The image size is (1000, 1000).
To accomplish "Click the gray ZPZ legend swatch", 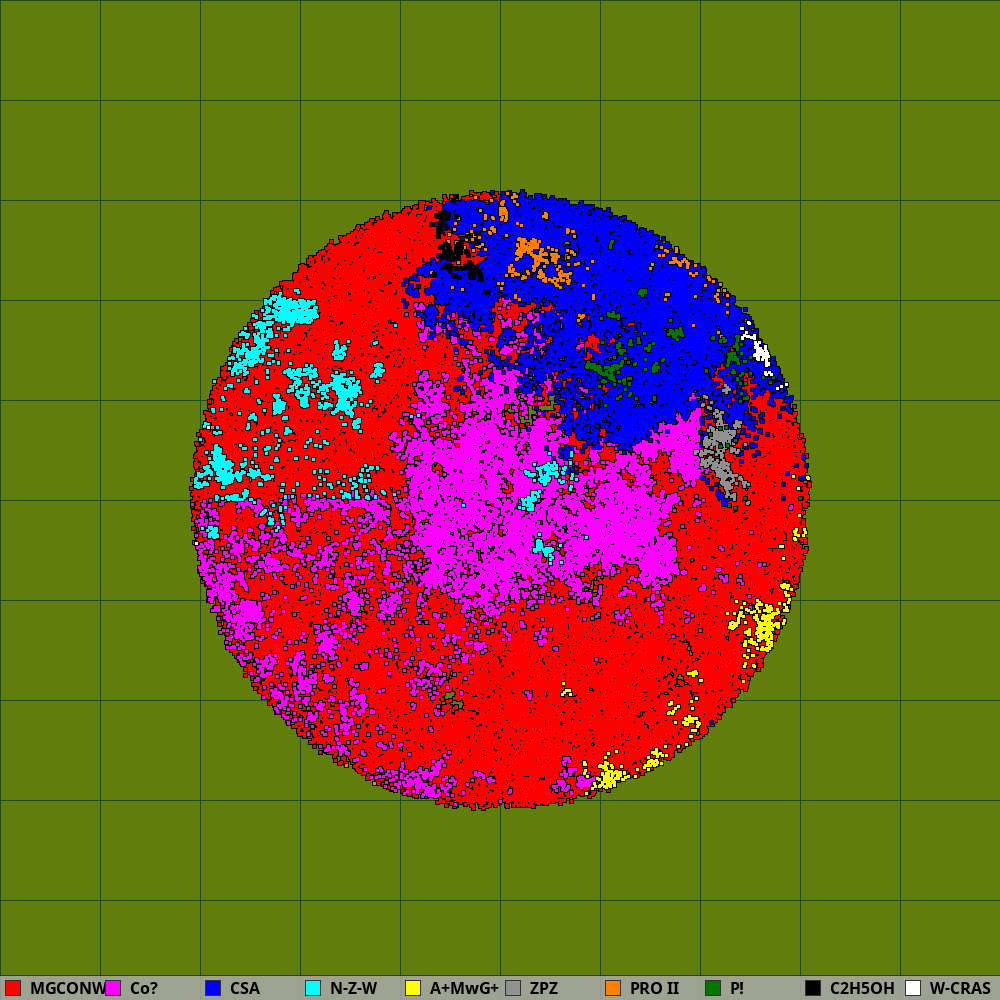I will (x=513, y=988).
